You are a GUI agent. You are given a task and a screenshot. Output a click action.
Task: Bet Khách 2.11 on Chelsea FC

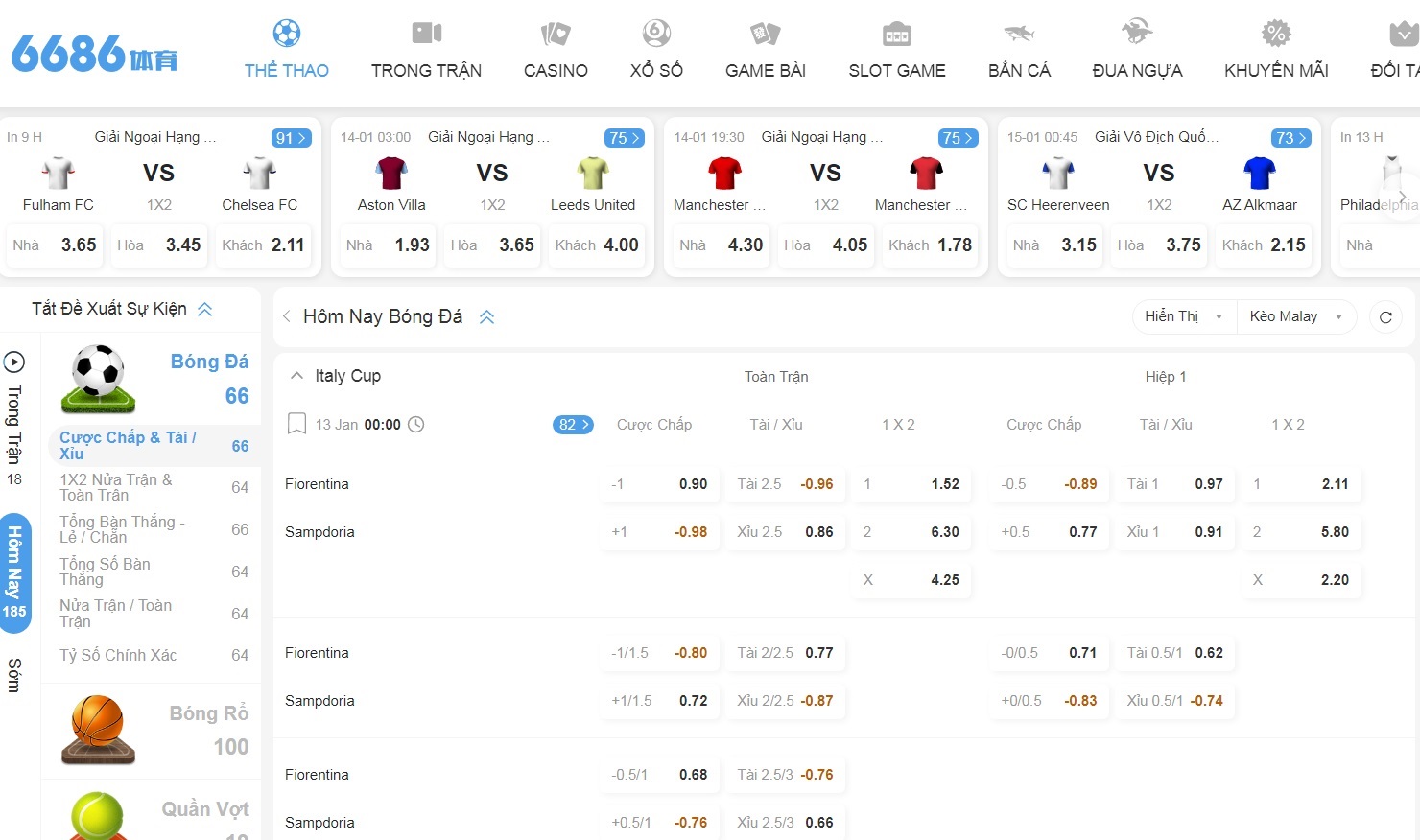tap(263, 245)
